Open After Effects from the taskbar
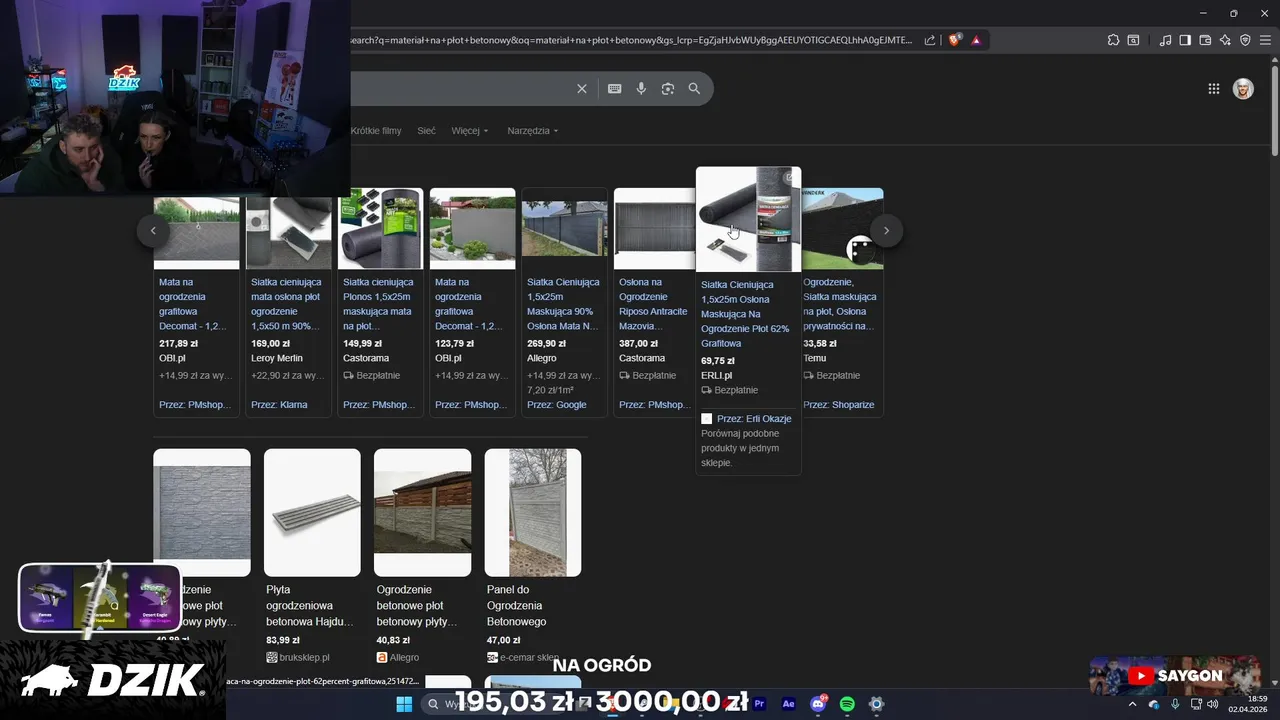This screenshot has height=720, width=1280. [x=789, y=704]
